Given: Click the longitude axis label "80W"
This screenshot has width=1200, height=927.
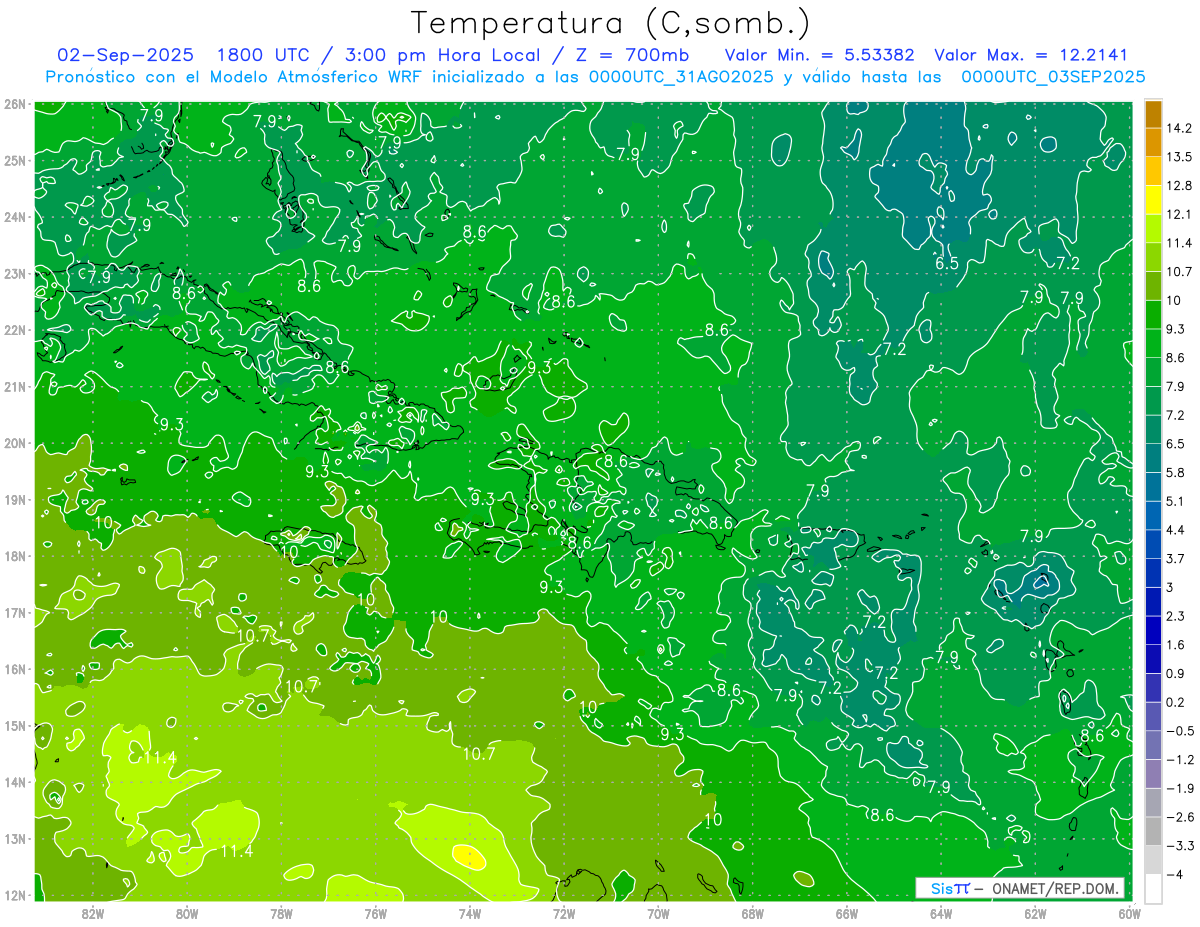Looking at the screenshot, I should coord(187,913).
